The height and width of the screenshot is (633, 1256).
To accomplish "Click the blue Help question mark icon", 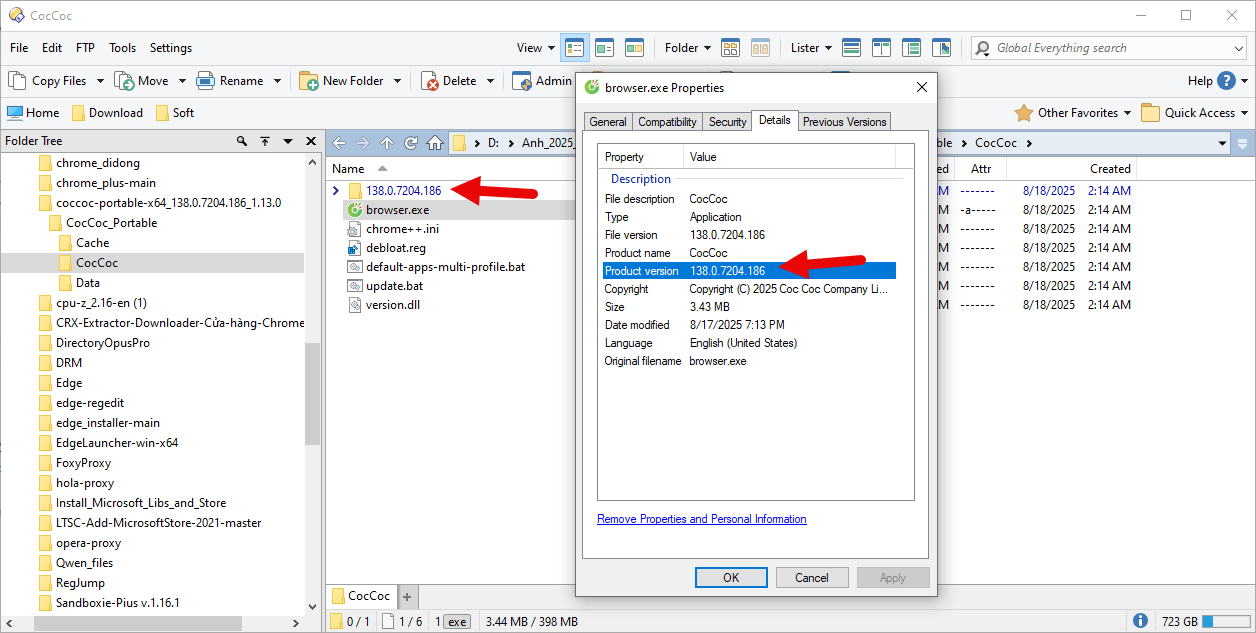I will coord(1226,80).
